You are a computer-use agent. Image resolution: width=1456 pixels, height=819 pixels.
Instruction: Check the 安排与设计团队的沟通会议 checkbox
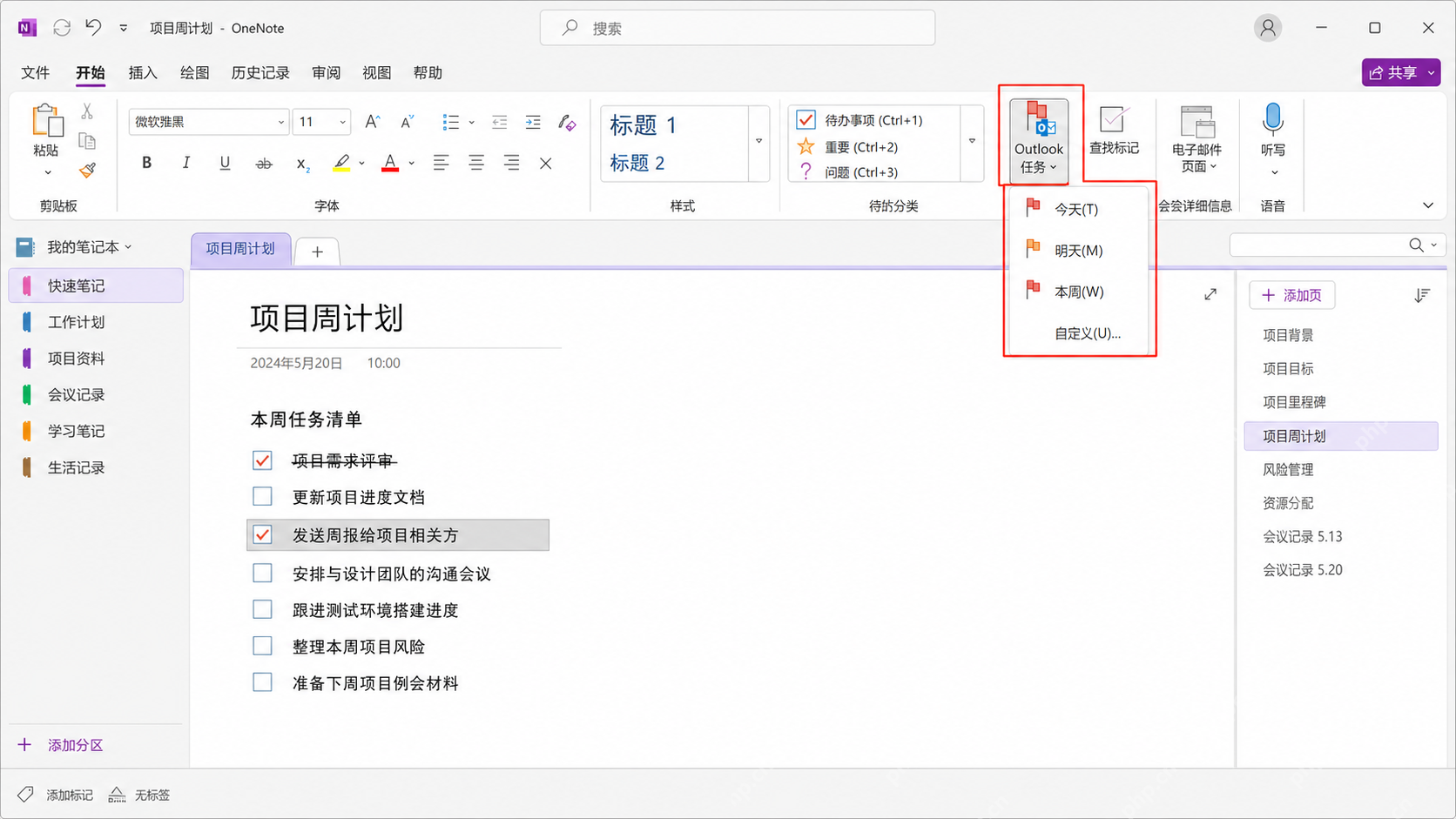262,573
